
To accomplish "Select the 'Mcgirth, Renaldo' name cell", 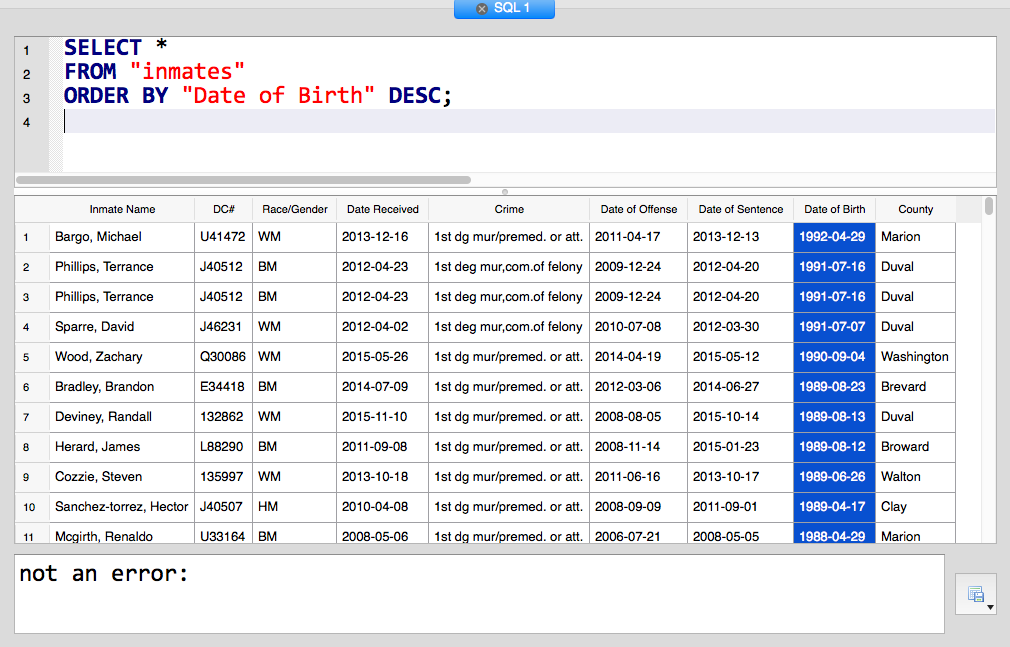I will tap(122, 534).
